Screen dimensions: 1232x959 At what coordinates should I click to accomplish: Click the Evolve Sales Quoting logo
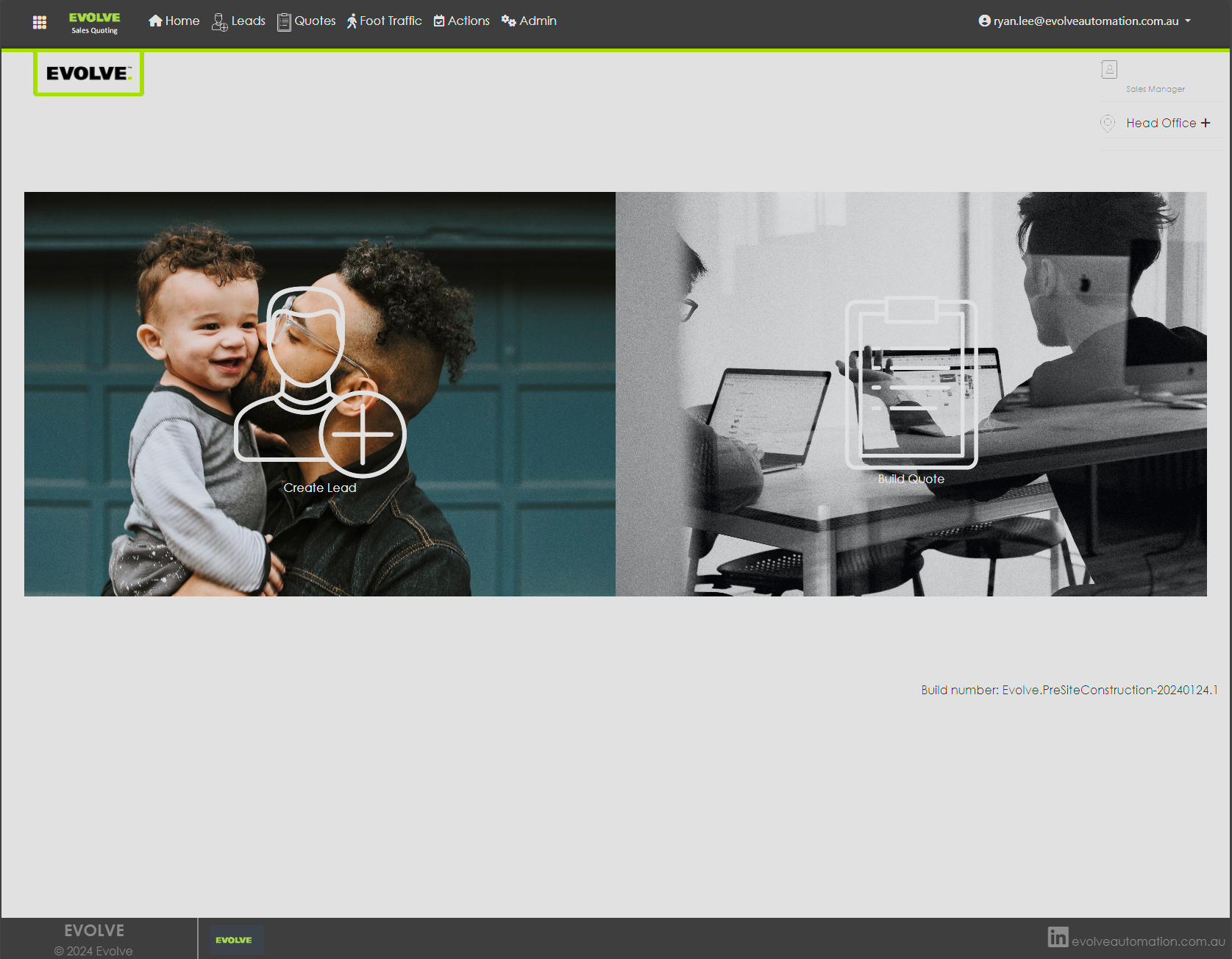94,23
